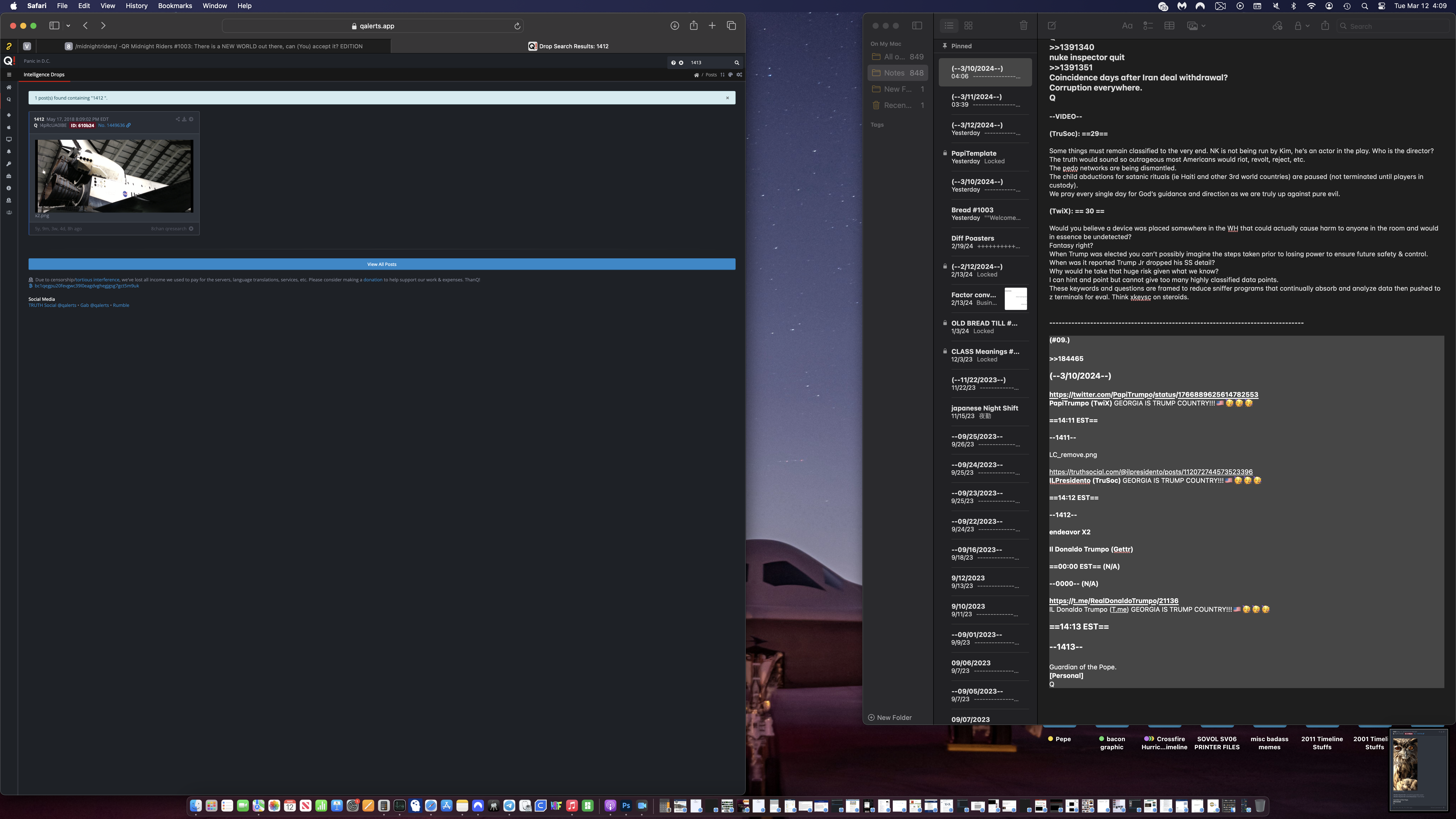Open Control Center in the menu bar
1456x819 pixels.
tap(1381, 6)
